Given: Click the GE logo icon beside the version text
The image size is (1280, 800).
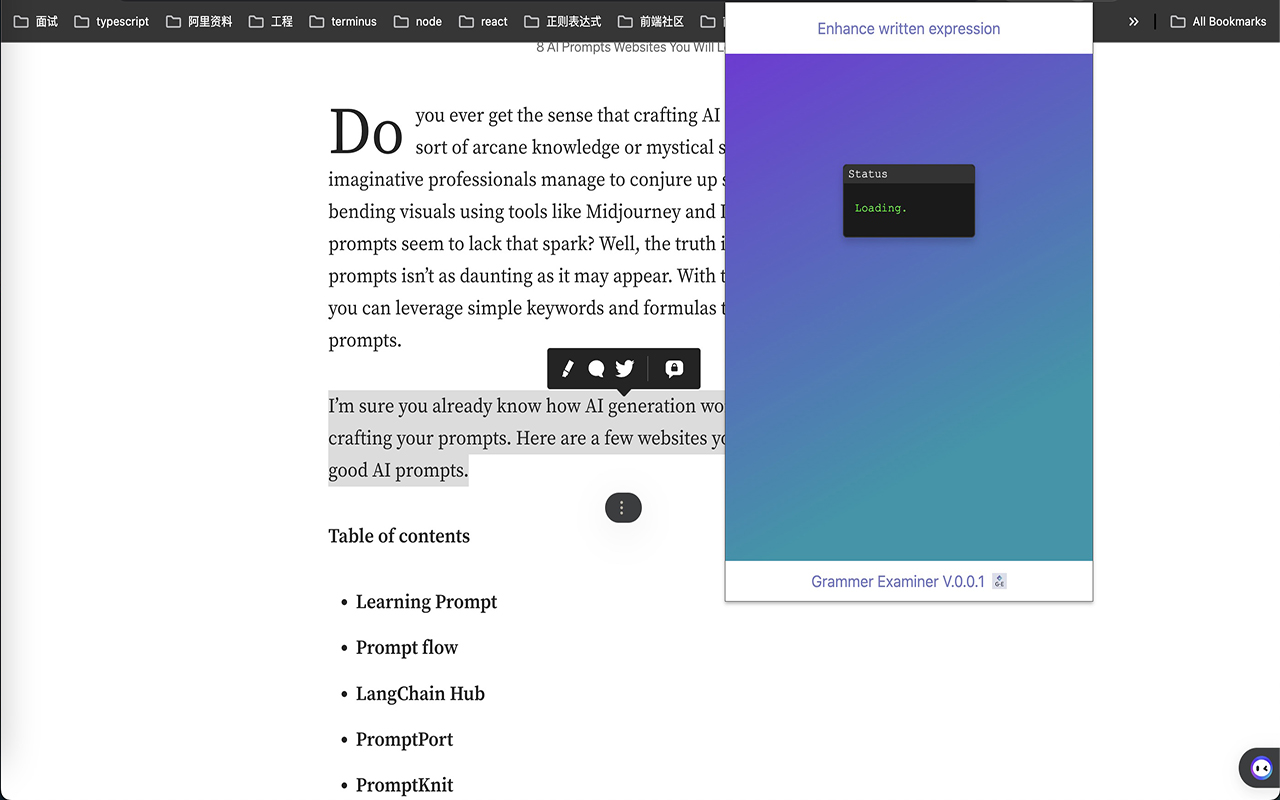Looking at the screenshot, I should click(999, 581).
